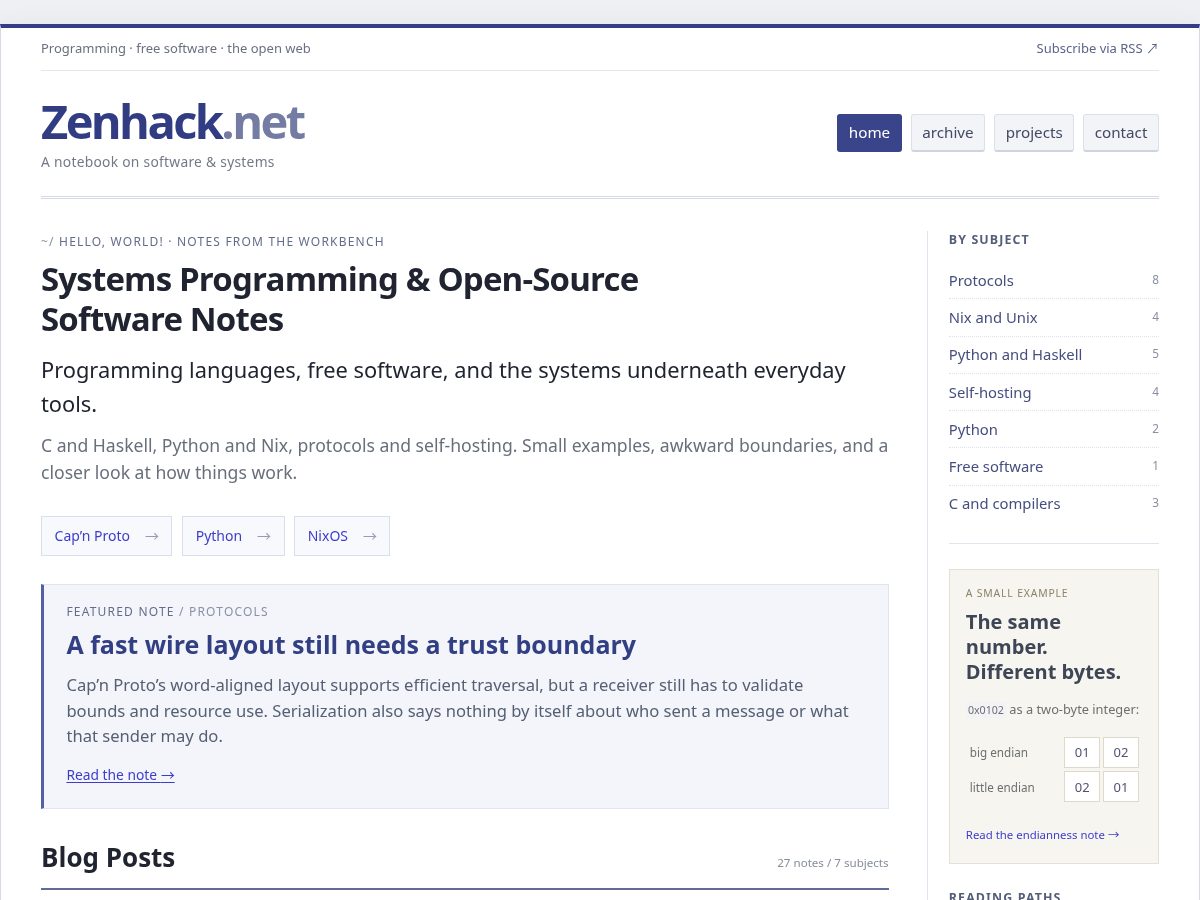Click Read the note link
1200x900 pixels.
click(120, 775)
